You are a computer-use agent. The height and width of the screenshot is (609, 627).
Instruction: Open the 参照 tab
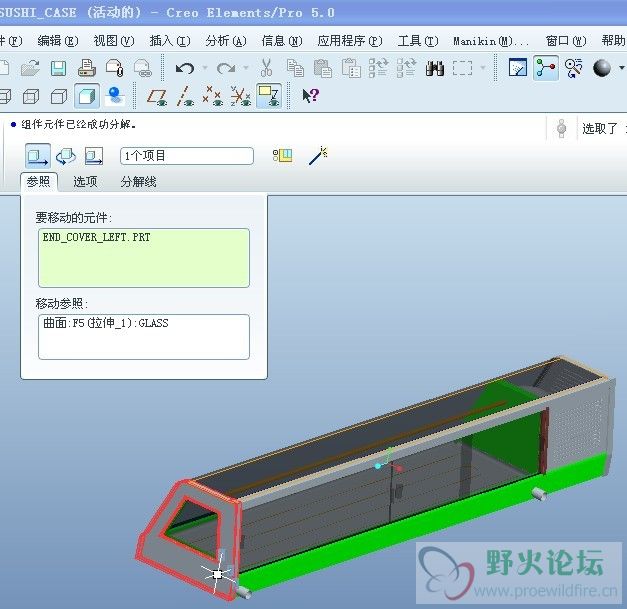[38, 182]
